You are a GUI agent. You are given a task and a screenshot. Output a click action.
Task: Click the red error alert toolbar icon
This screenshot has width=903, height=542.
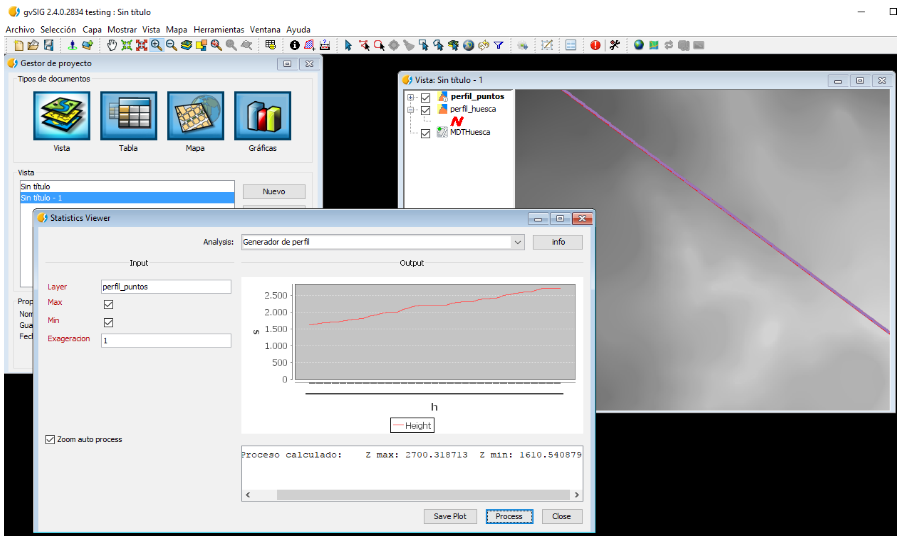pyautogui.click(x=596, y=45)
